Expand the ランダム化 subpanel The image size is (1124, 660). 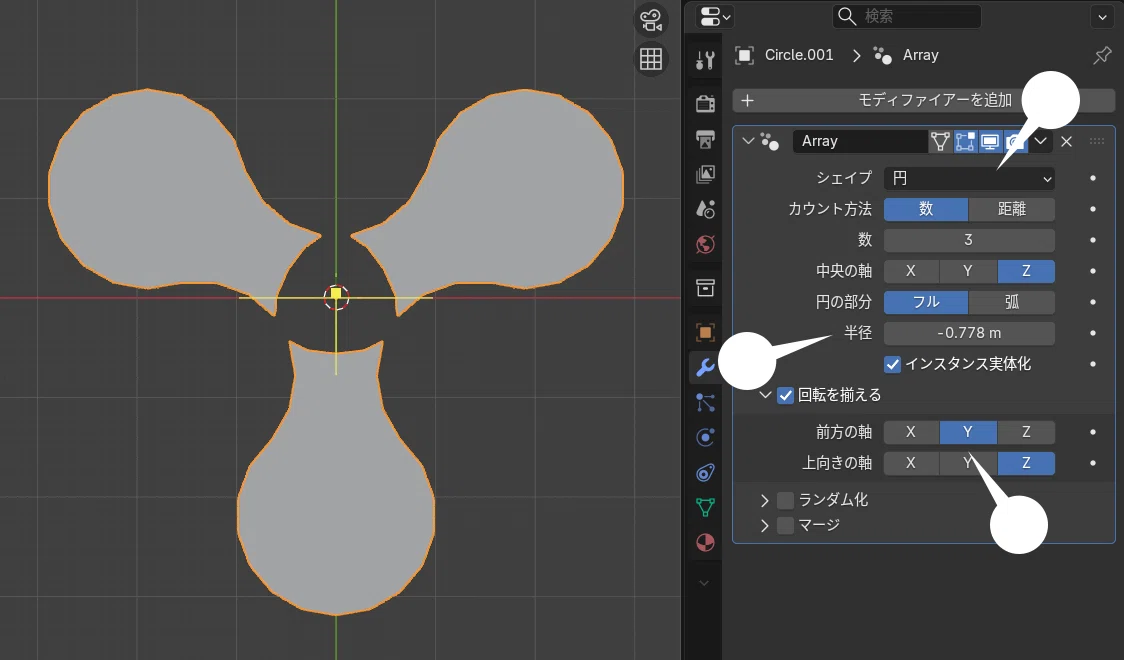(765, 499)
